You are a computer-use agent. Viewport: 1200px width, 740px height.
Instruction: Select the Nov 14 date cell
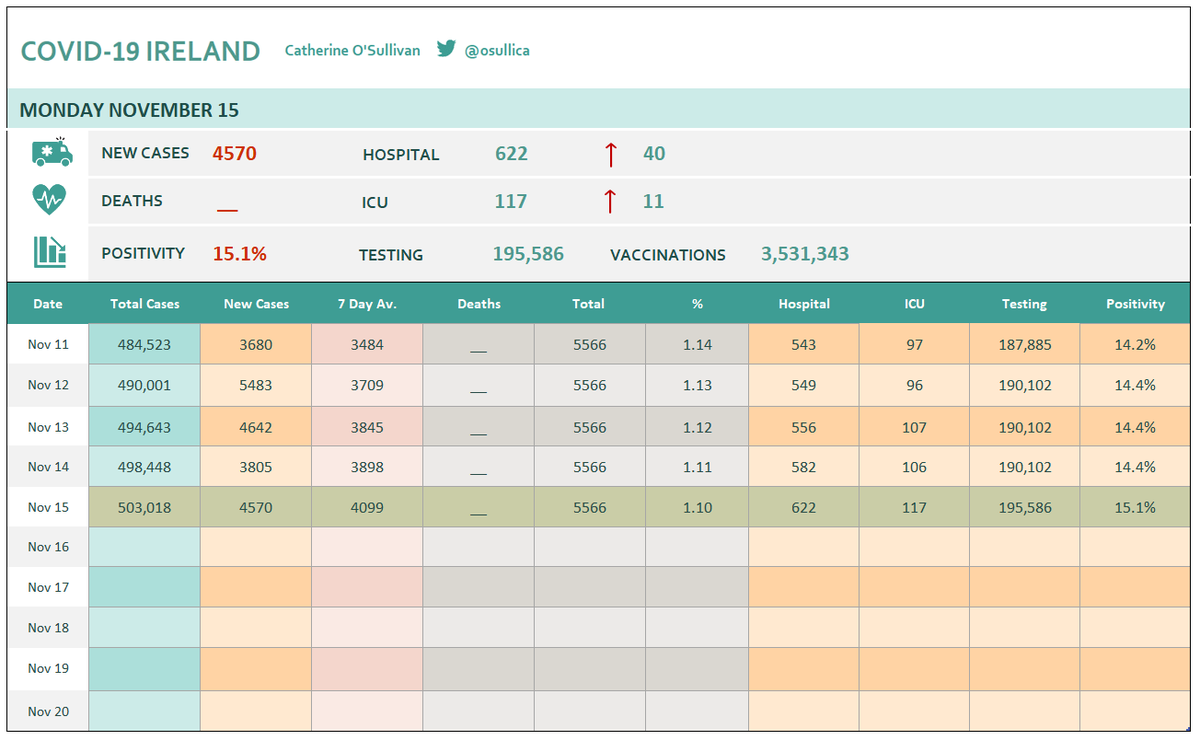pos(48,467)
